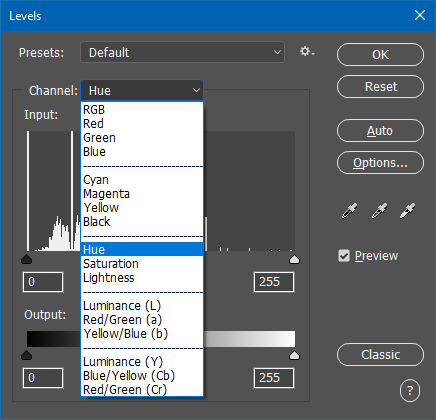Screen dimensions: 436x420
Task: Pick the gray point eyedropper
Action: (x=379, y=211)
